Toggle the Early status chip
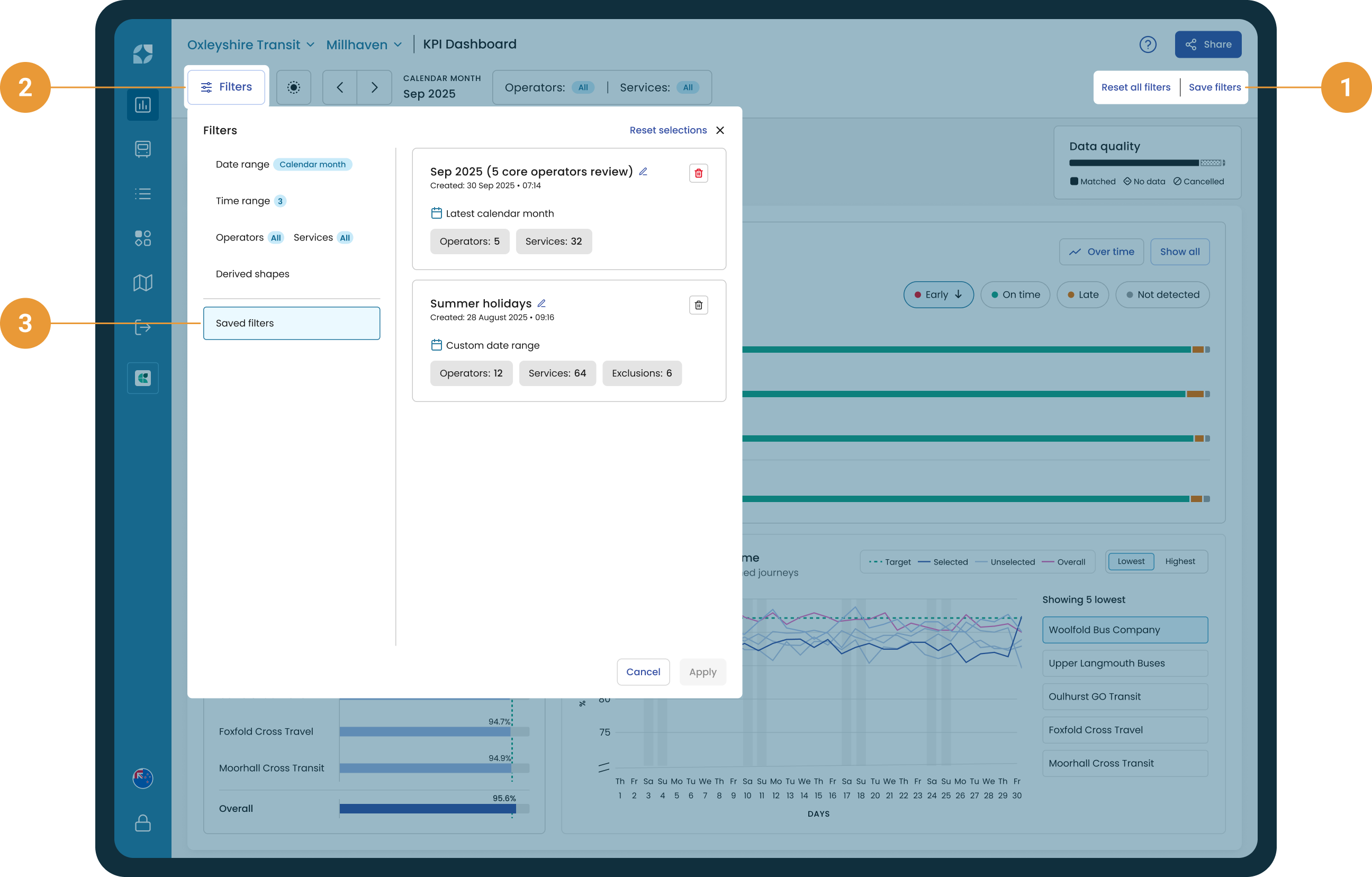 point(938,294)
